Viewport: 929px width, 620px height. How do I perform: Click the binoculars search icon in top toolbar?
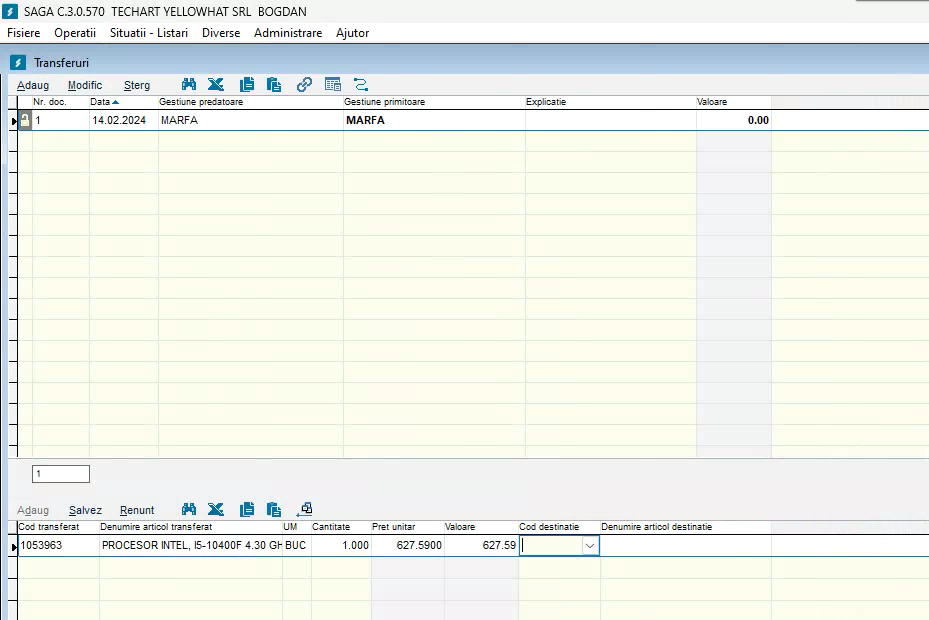188,85
